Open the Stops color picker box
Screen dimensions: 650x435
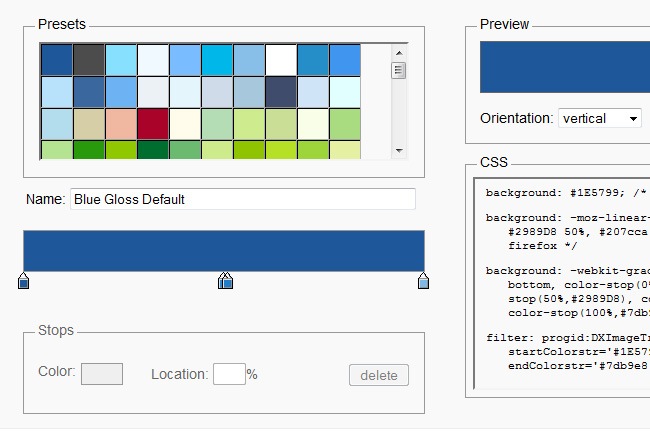[101, 374]
